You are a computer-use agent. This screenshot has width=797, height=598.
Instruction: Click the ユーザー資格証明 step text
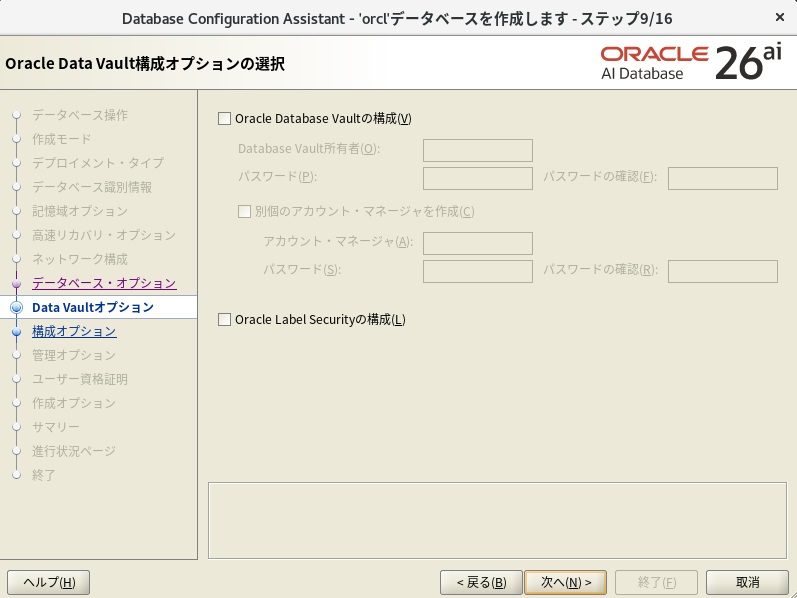pyautogui.click(x=80, y=379)
